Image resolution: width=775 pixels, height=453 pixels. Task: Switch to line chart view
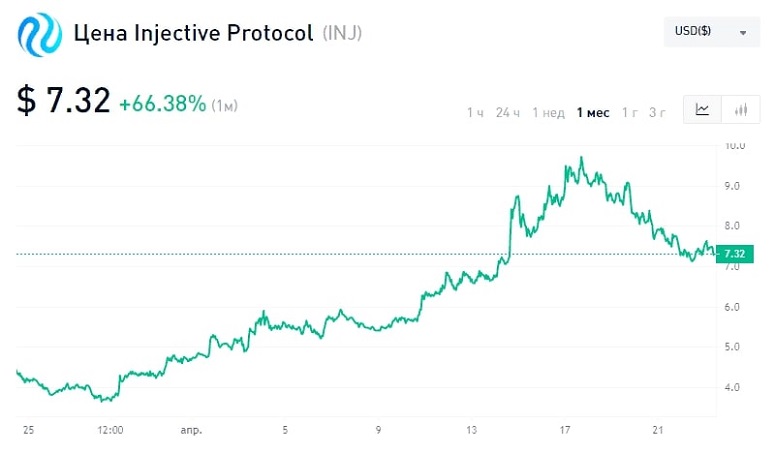click(702, 110)
